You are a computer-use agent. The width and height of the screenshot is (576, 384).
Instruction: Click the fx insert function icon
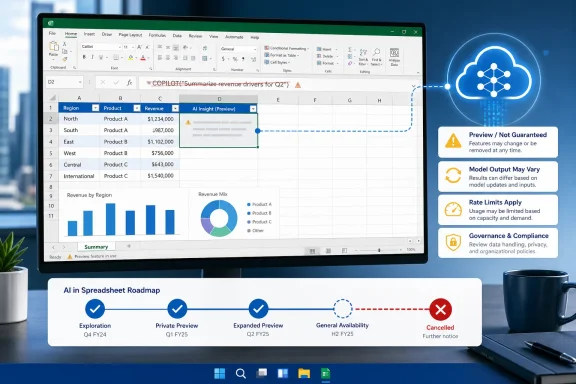click(x=129, y=83)
